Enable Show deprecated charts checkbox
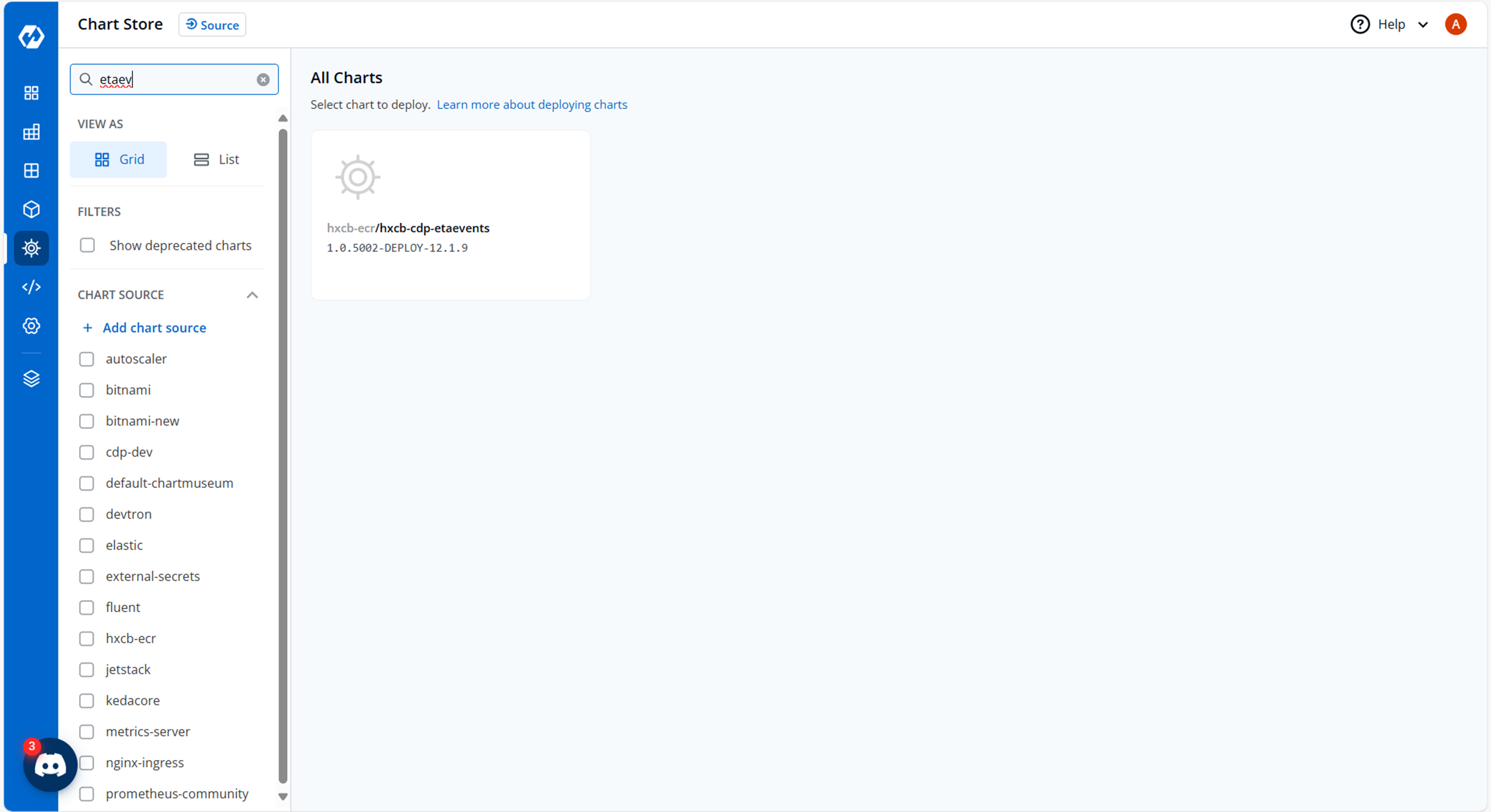 coord(87,245)
